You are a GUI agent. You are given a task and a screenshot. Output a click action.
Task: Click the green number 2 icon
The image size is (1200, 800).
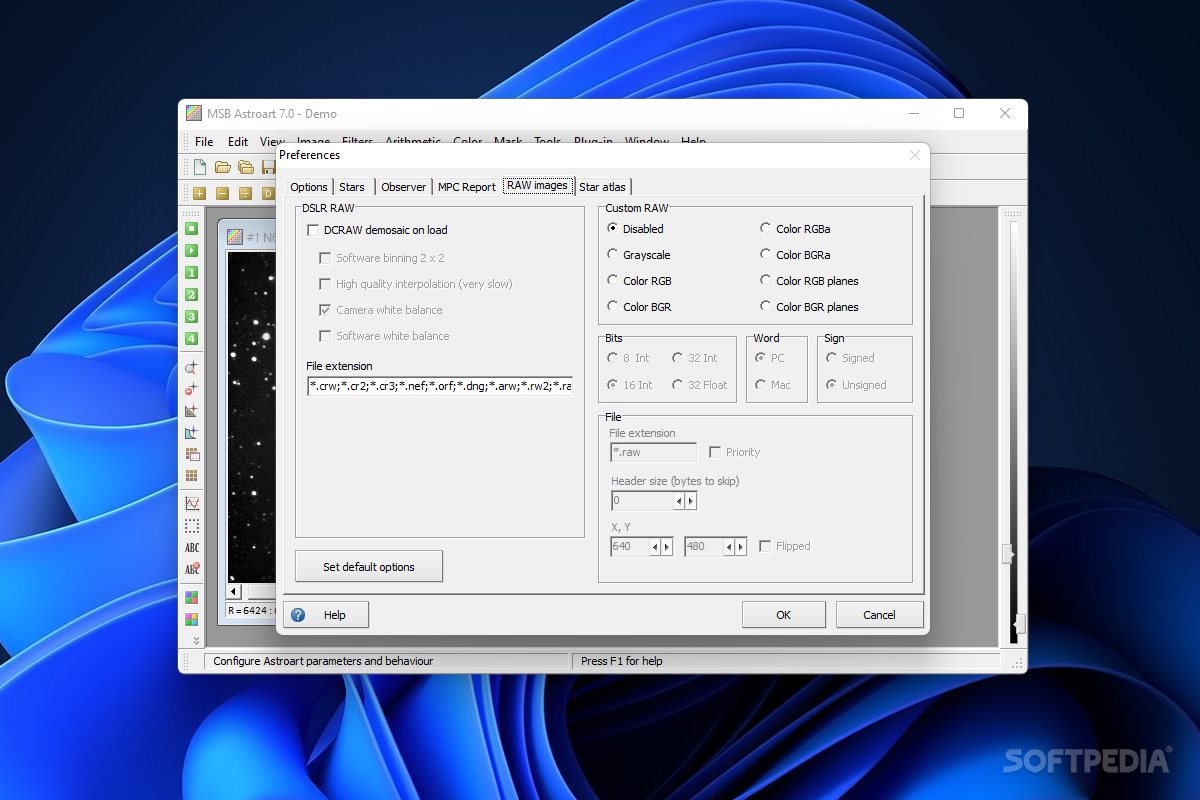pos(191,294)
